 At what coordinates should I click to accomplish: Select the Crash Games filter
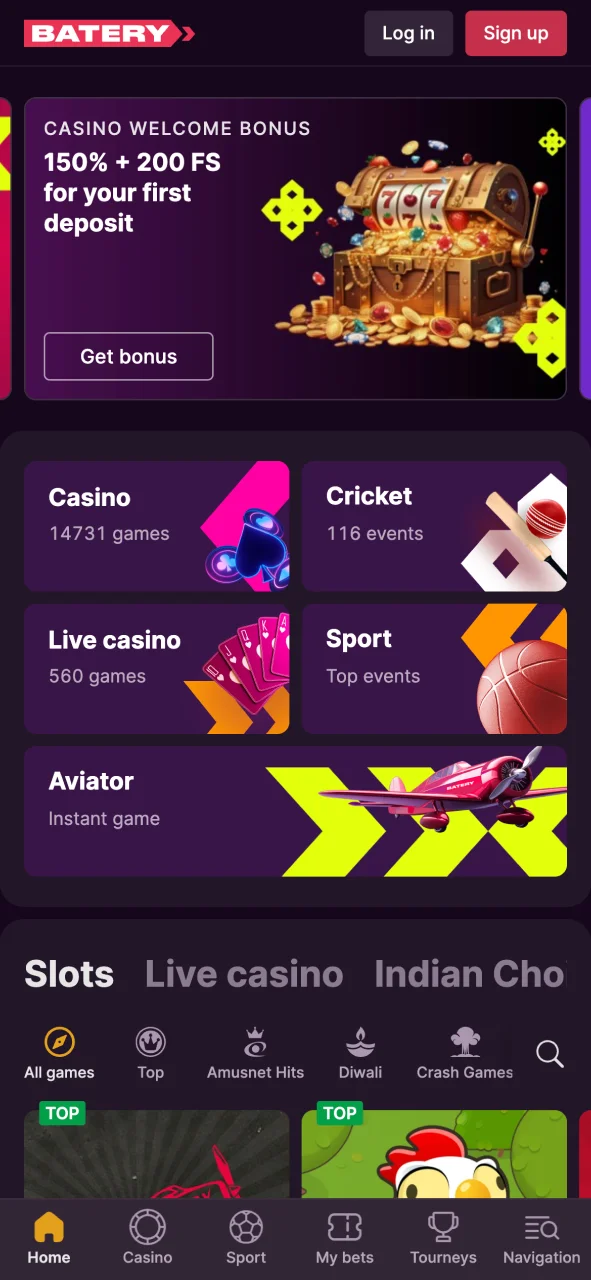point(465,1053)
